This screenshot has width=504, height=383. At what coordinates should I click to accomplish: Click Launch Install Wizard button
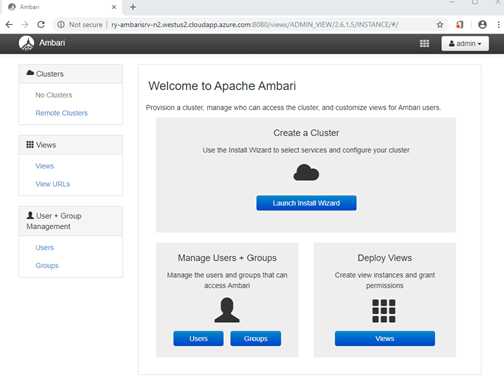(306, 203)
